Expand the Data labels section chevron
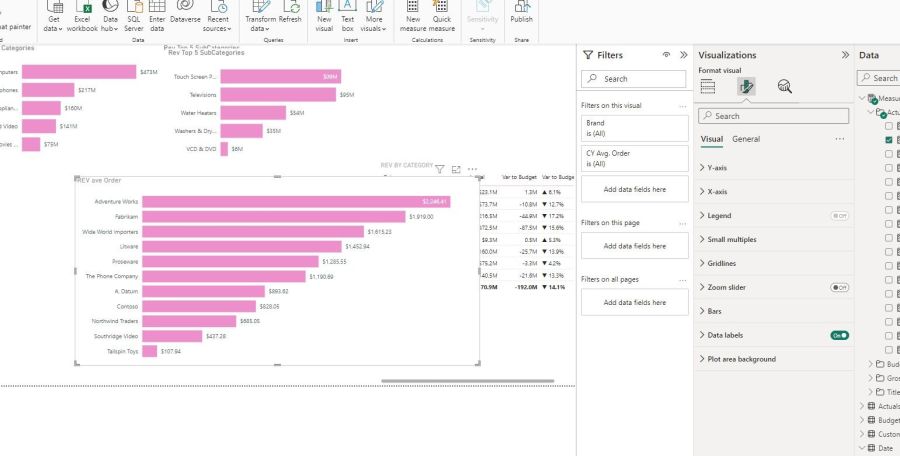 (703, 335)
